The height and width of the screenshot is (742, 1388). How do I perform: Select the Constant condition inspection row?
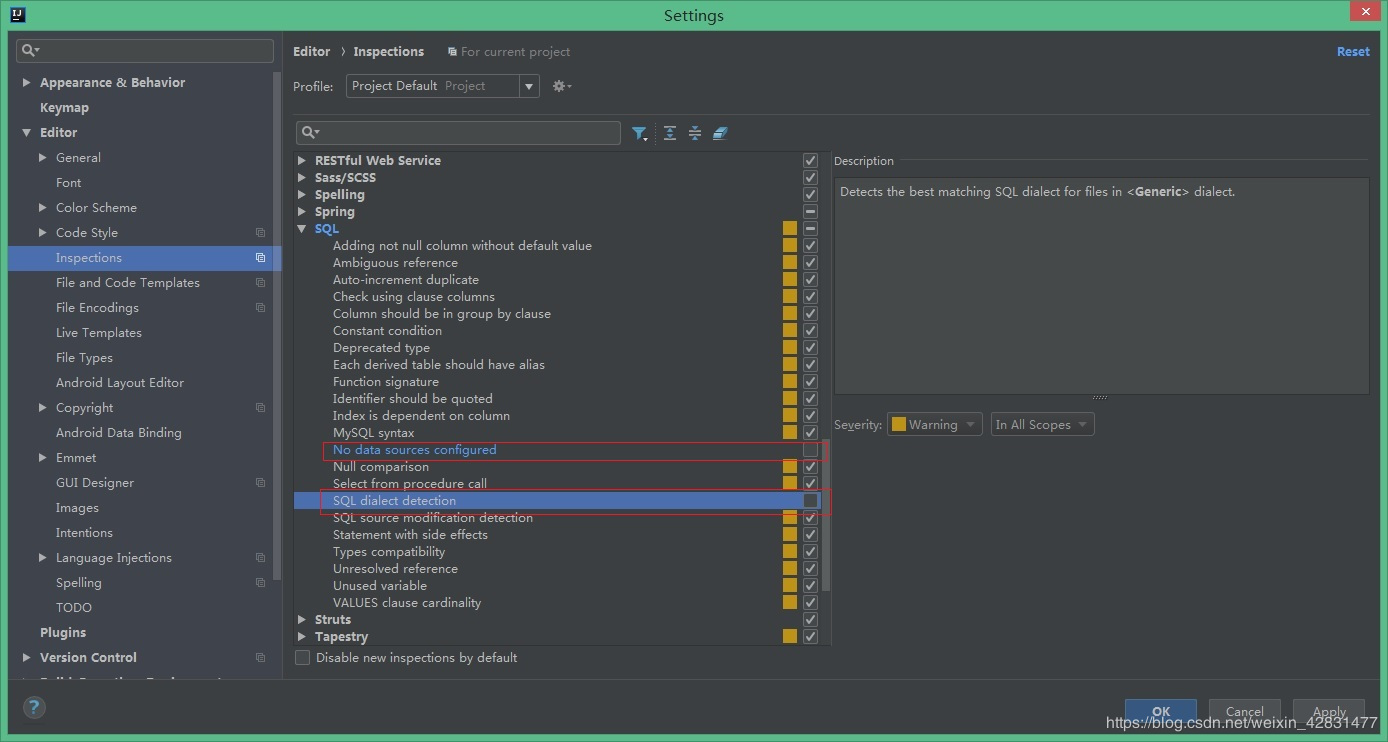(x=557, y=331)
